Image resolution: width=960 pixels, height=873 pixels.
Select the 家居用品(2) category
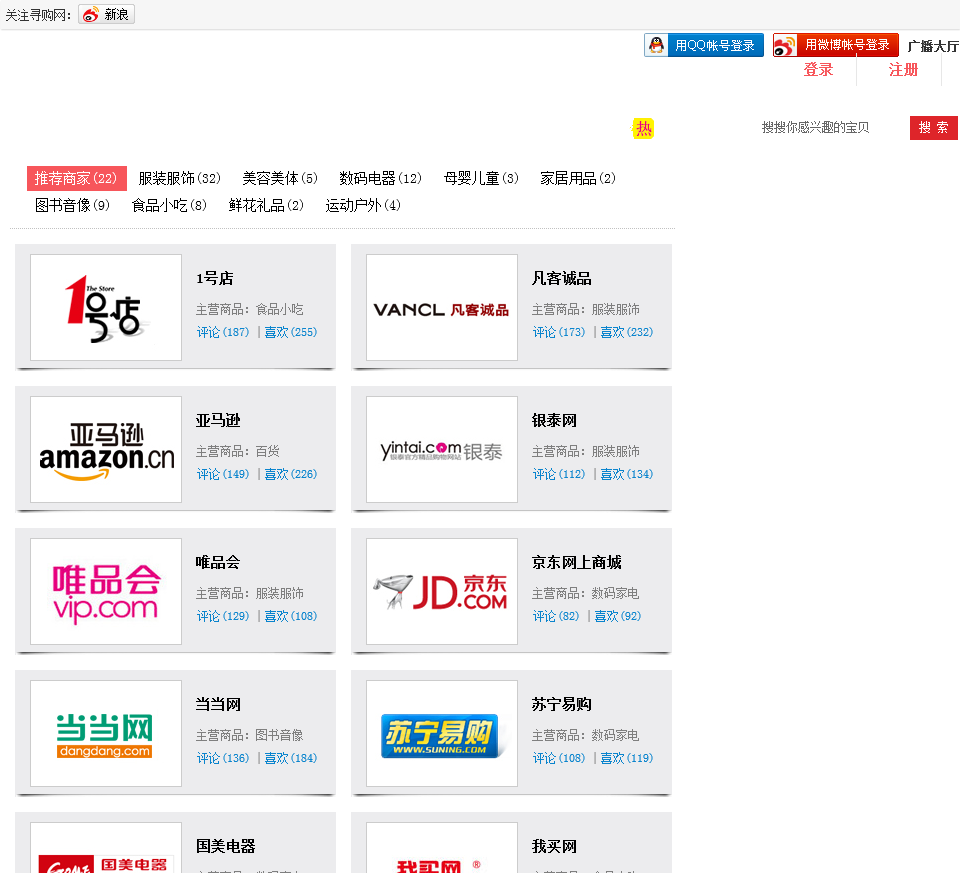point(577,178)
